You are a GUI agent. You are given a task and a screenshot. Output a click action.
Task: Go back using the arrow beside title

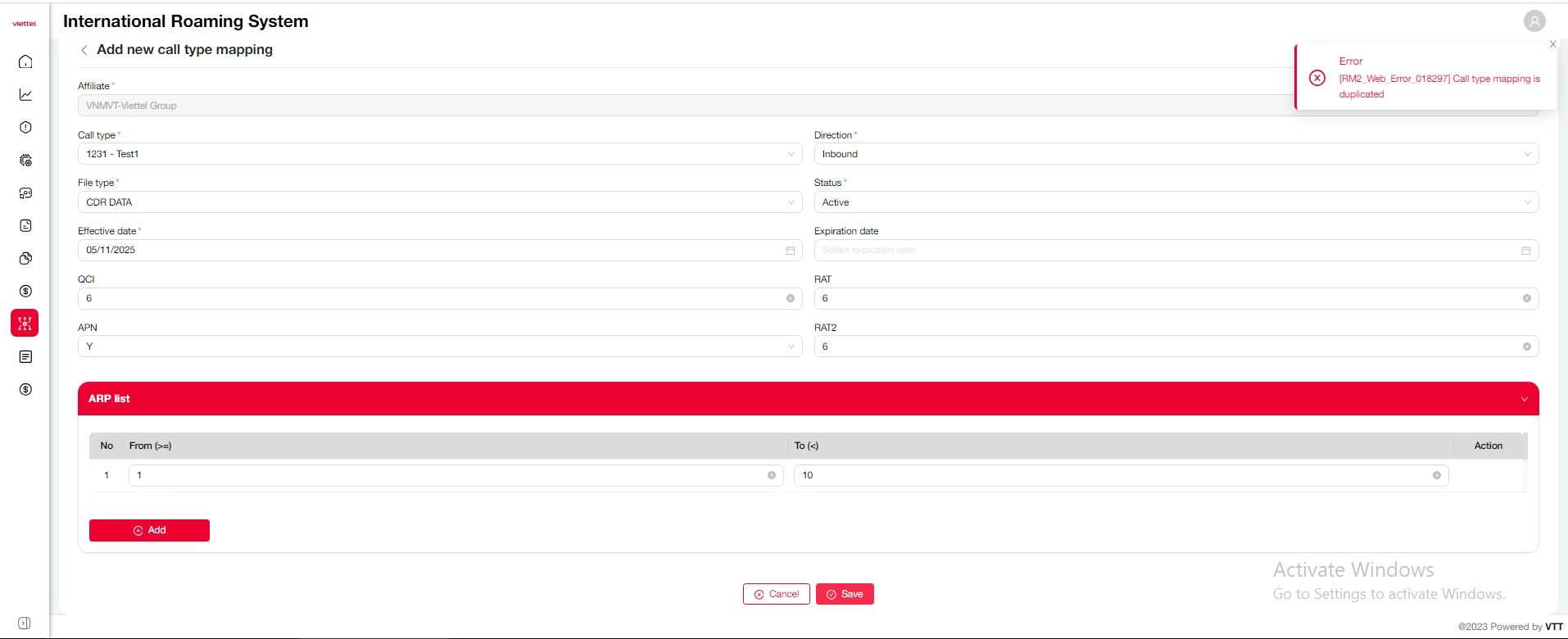pyautogui.click(x=84, y=50)
